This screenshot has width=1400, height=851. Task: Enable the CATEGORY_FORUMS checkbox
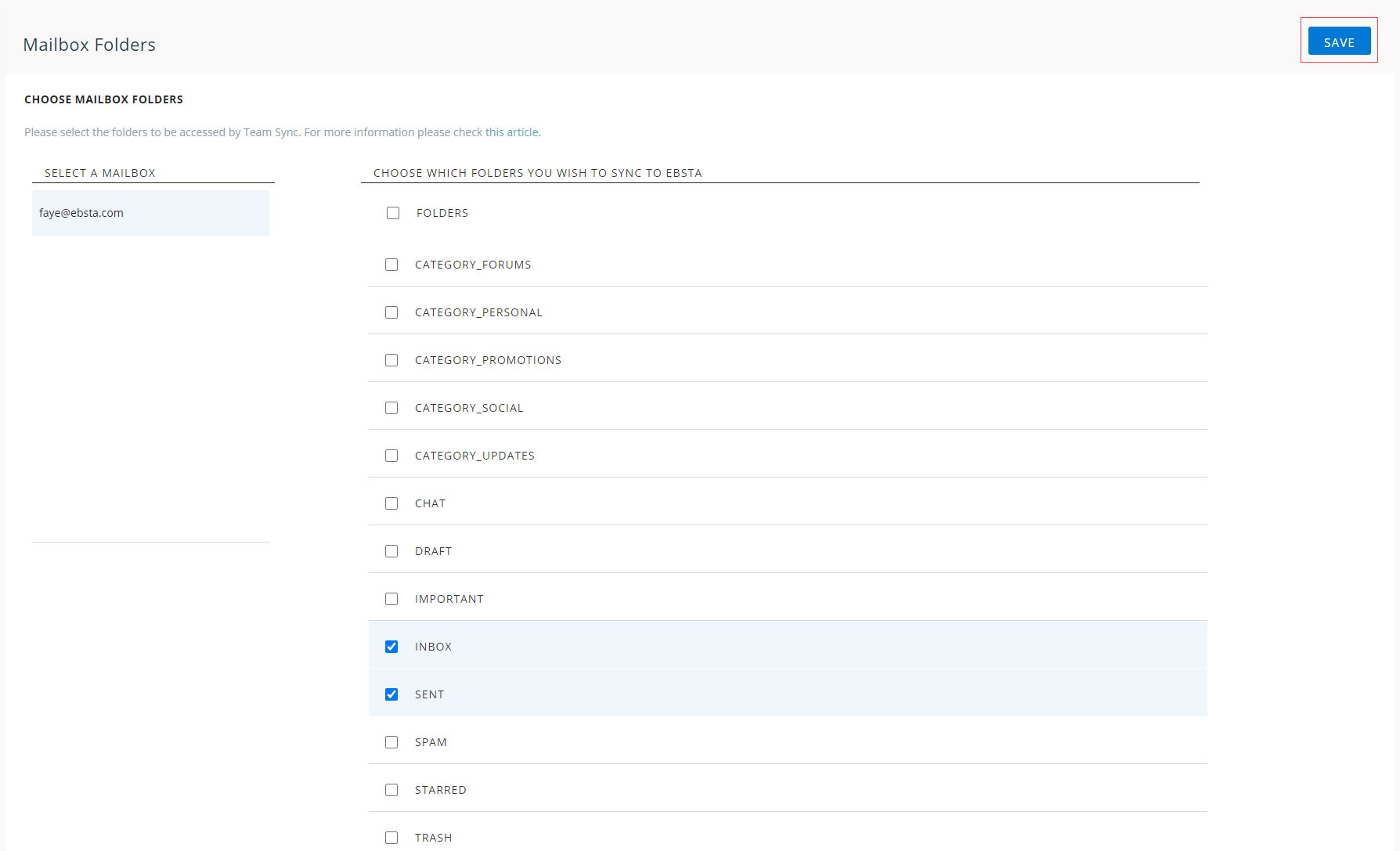click(x=391, y=265)
